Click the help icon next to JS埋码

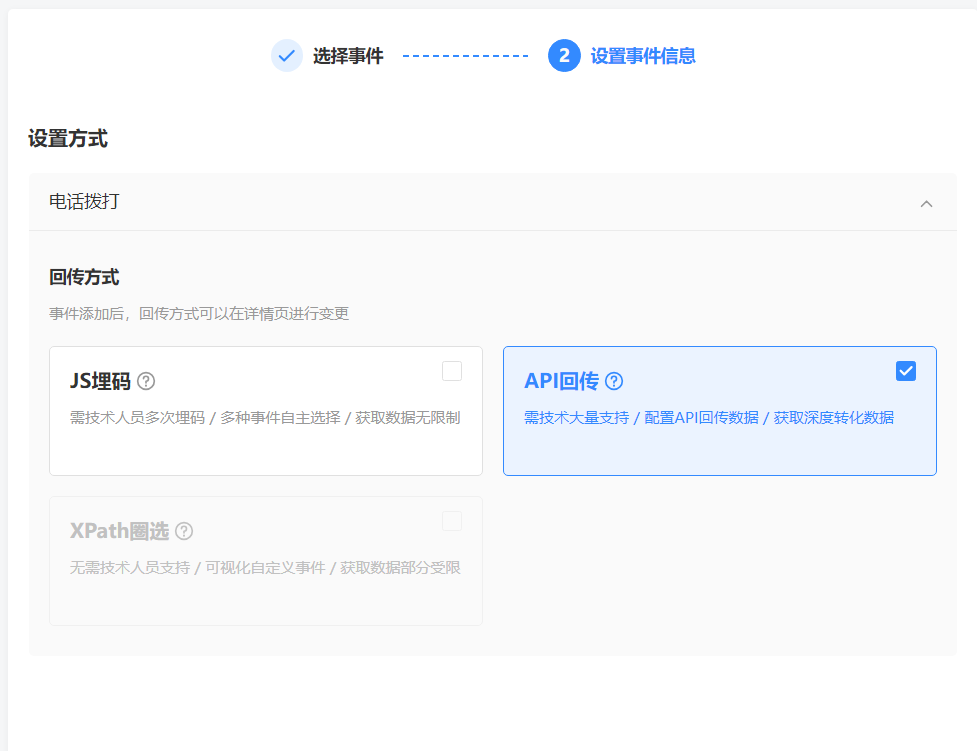(x=146, y=381)
